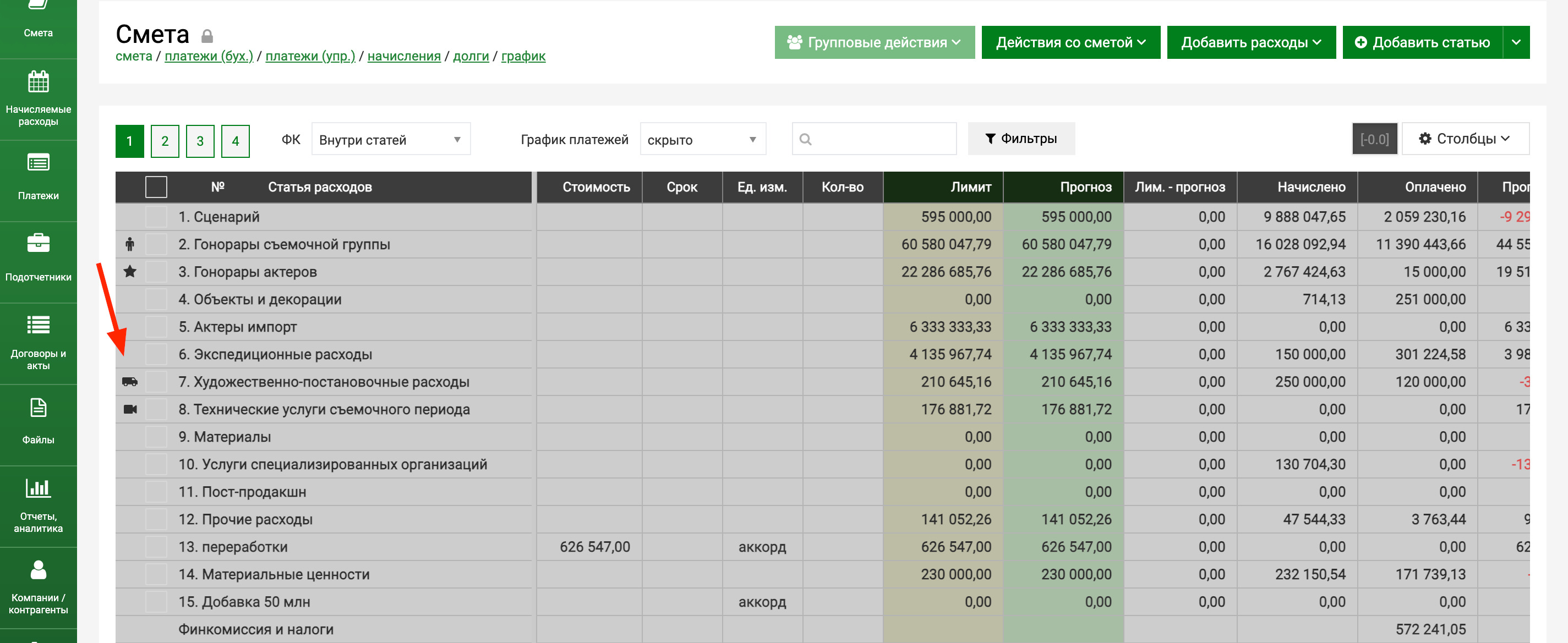Click the Добавить статью button
This screenshot has height=643, width=1568.
coord(1423,42)
